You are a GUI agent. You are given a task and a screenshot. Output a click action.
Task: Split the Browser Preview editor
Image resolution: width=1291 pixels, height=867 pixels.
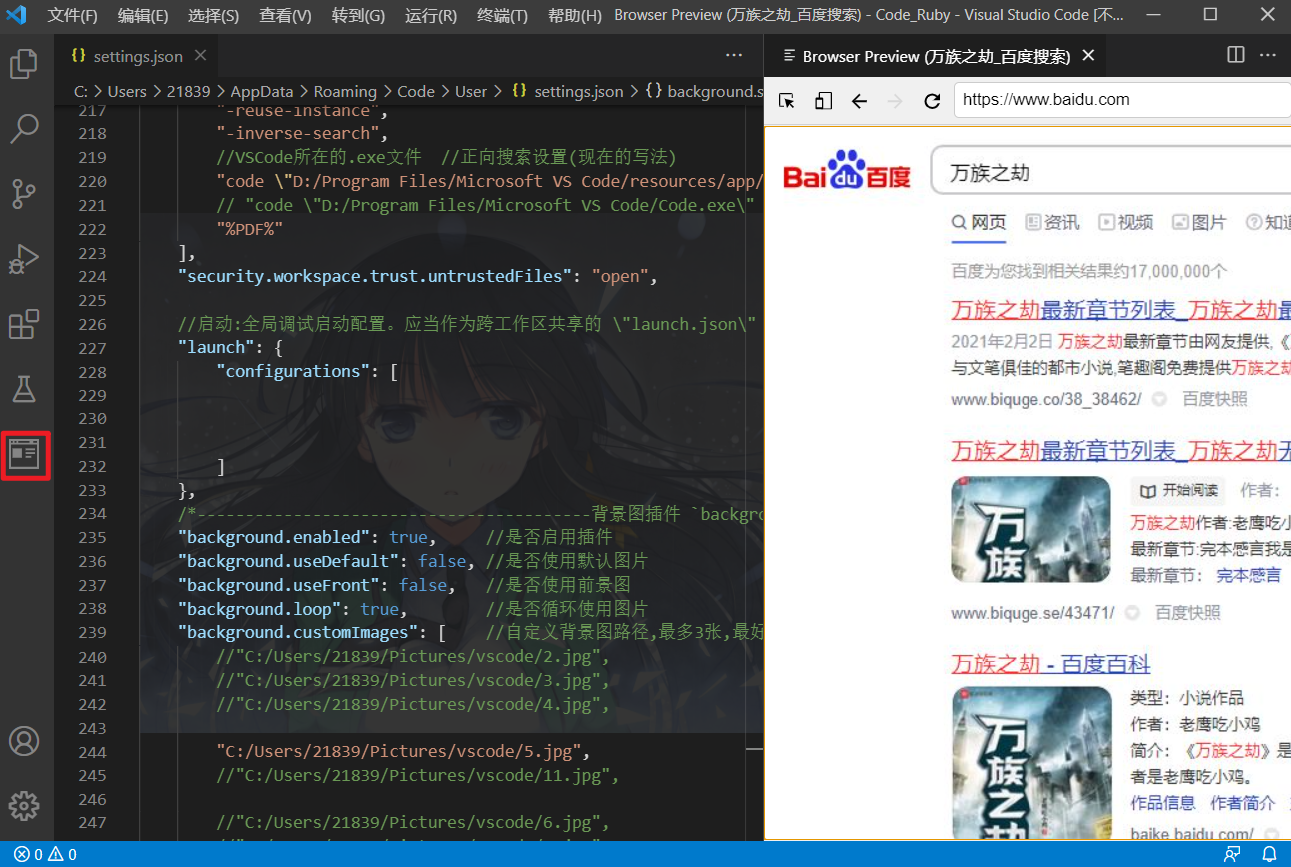pos(1236,56)
